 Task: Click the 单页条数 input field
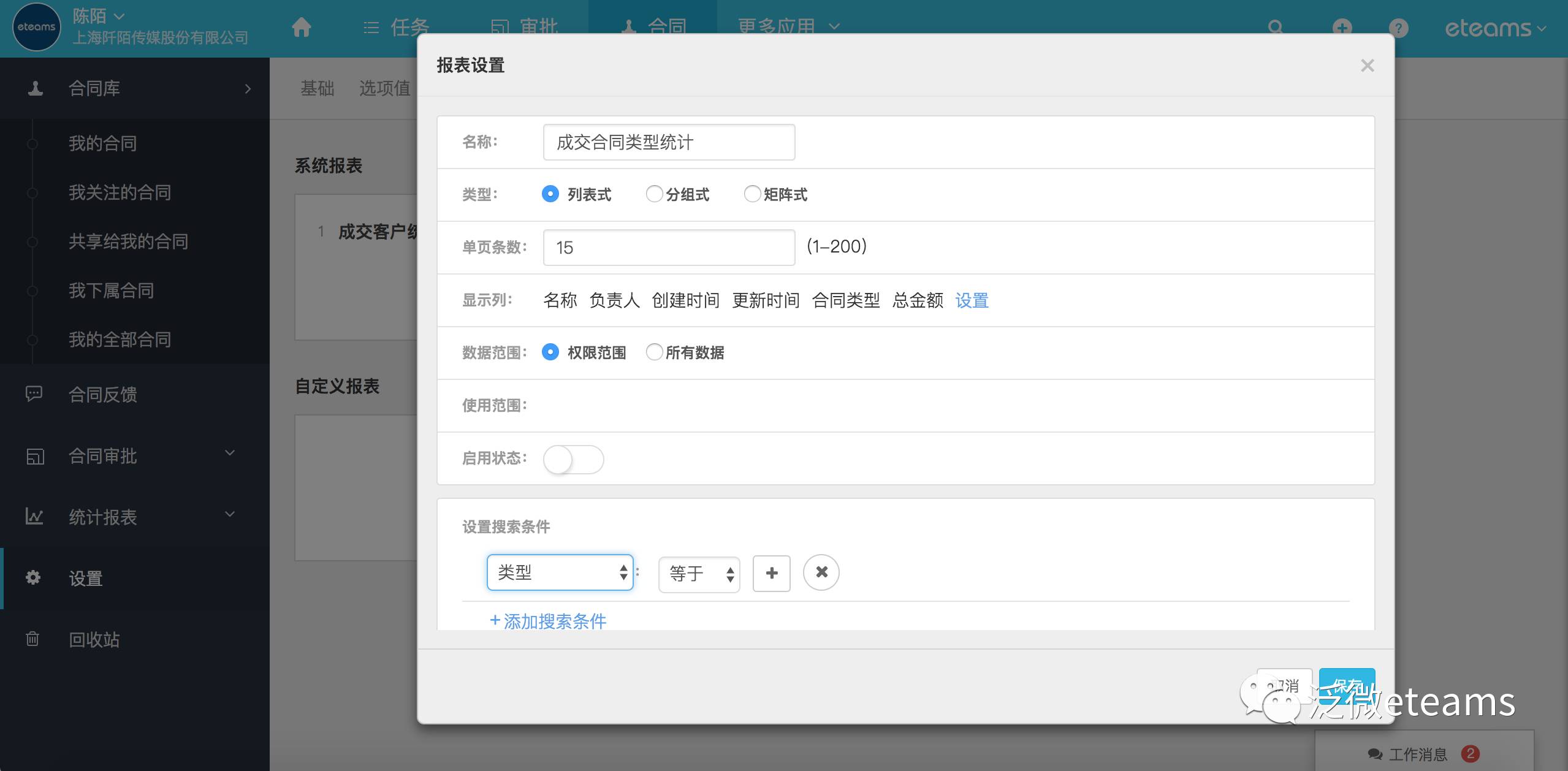669,248
